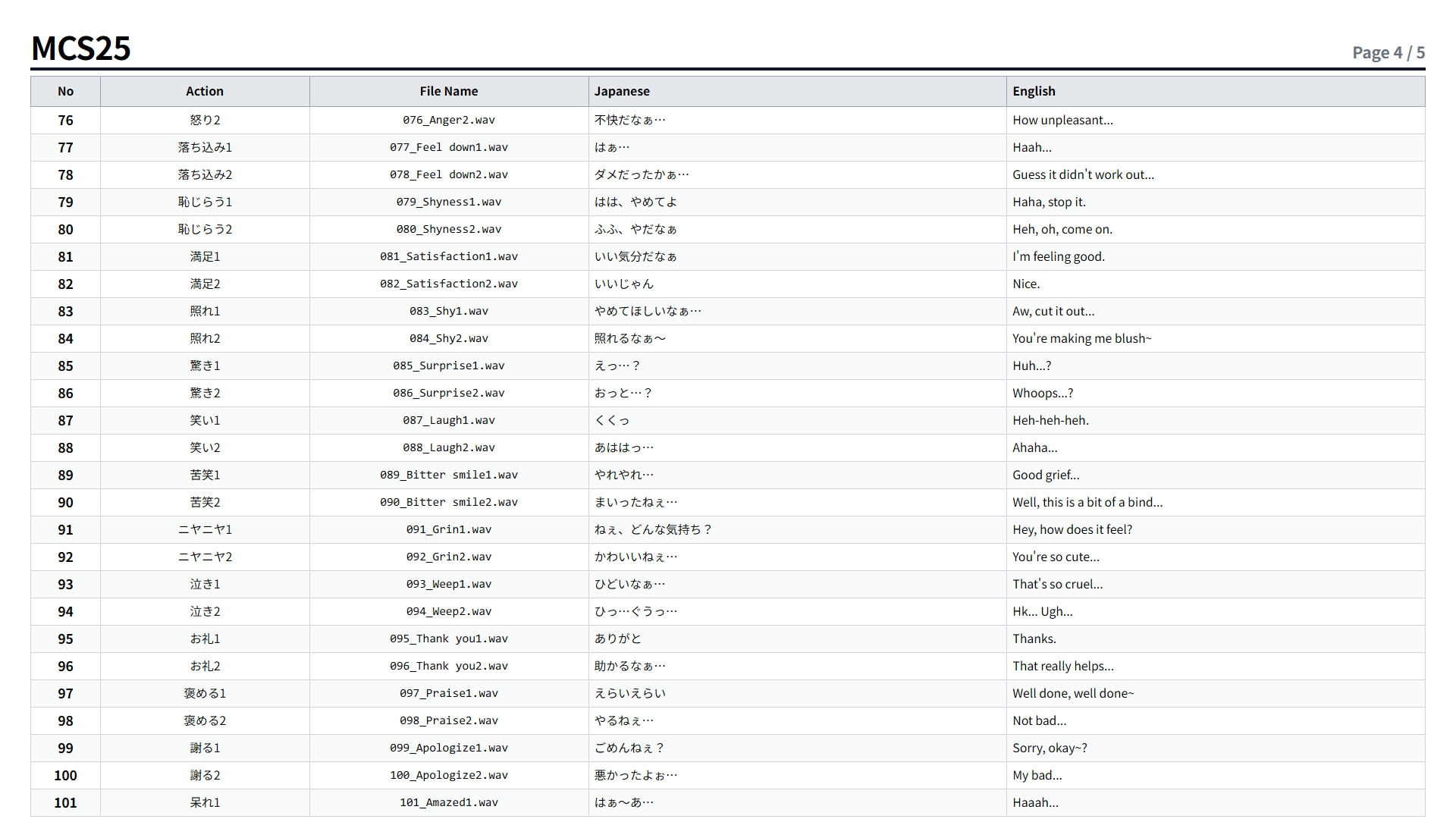Click action cell ニヤニヤ2
Image resolution: width=1456 pixels, height=819 pixels.
(x=205, y=557)
